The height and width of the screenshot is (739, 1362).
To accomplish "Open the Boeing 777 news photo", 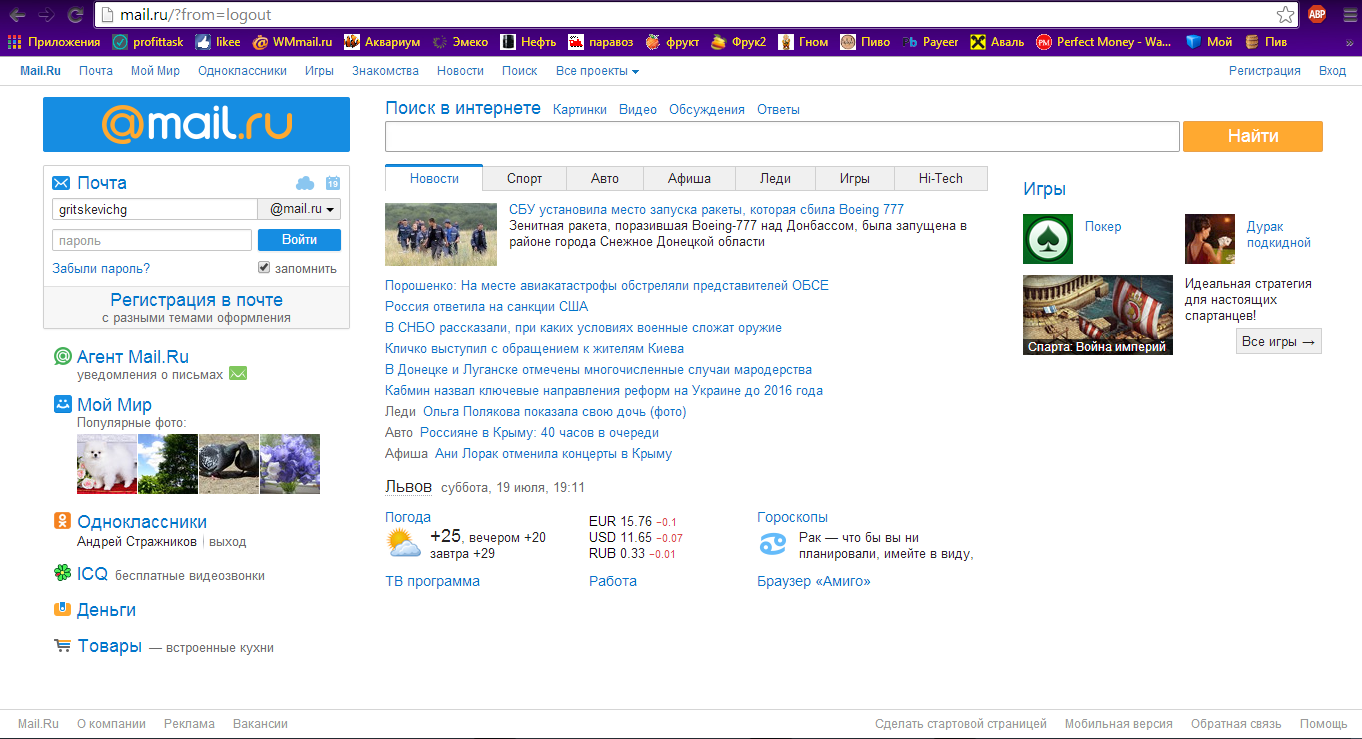I will click(441, 234).
